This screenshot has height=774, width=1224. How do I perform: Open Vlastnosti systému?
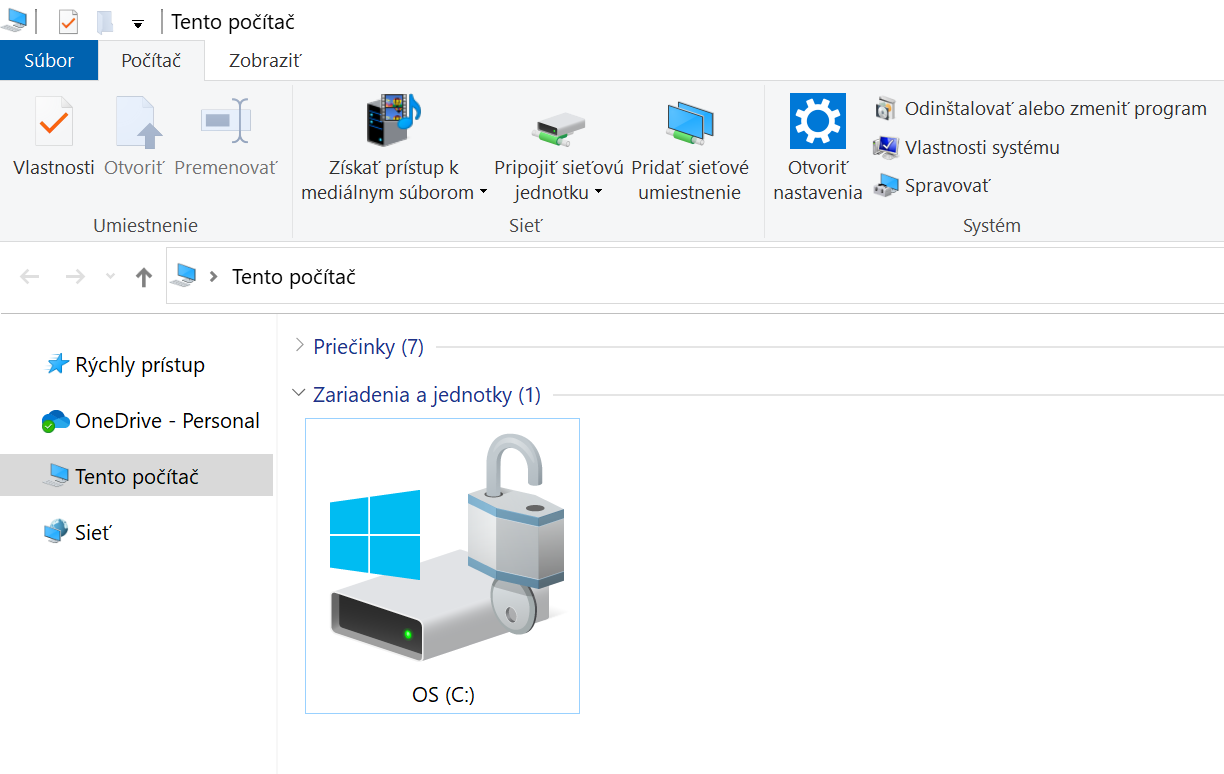point(981,148)
